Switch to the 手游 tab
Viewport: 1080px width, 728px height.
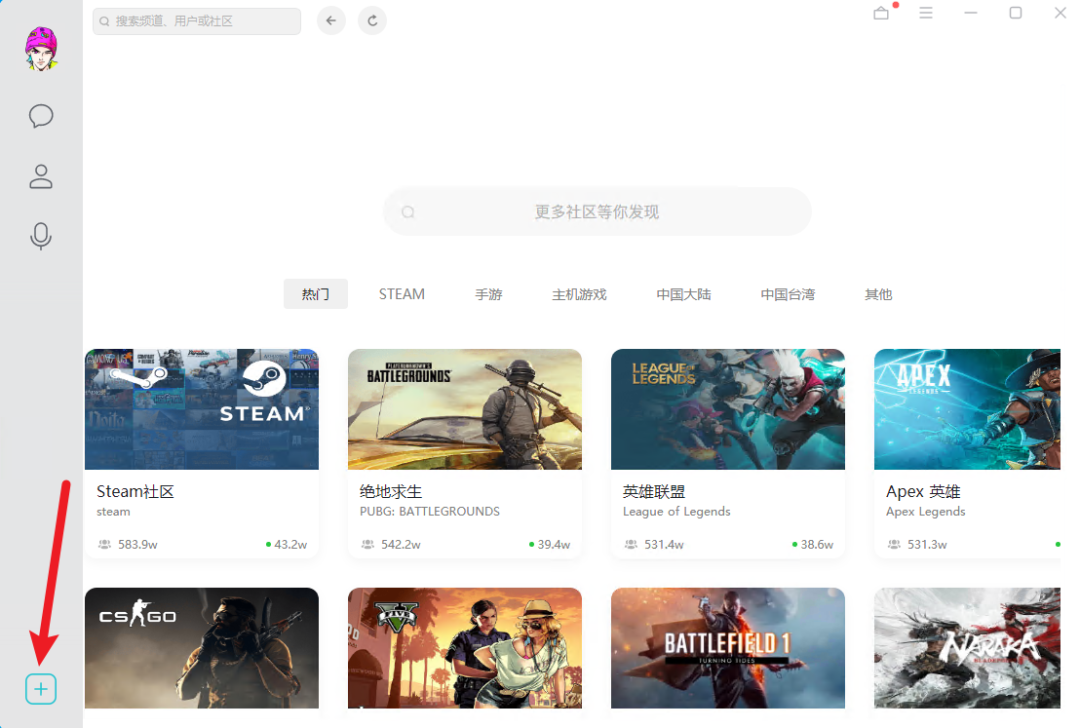tap(489, 294)
